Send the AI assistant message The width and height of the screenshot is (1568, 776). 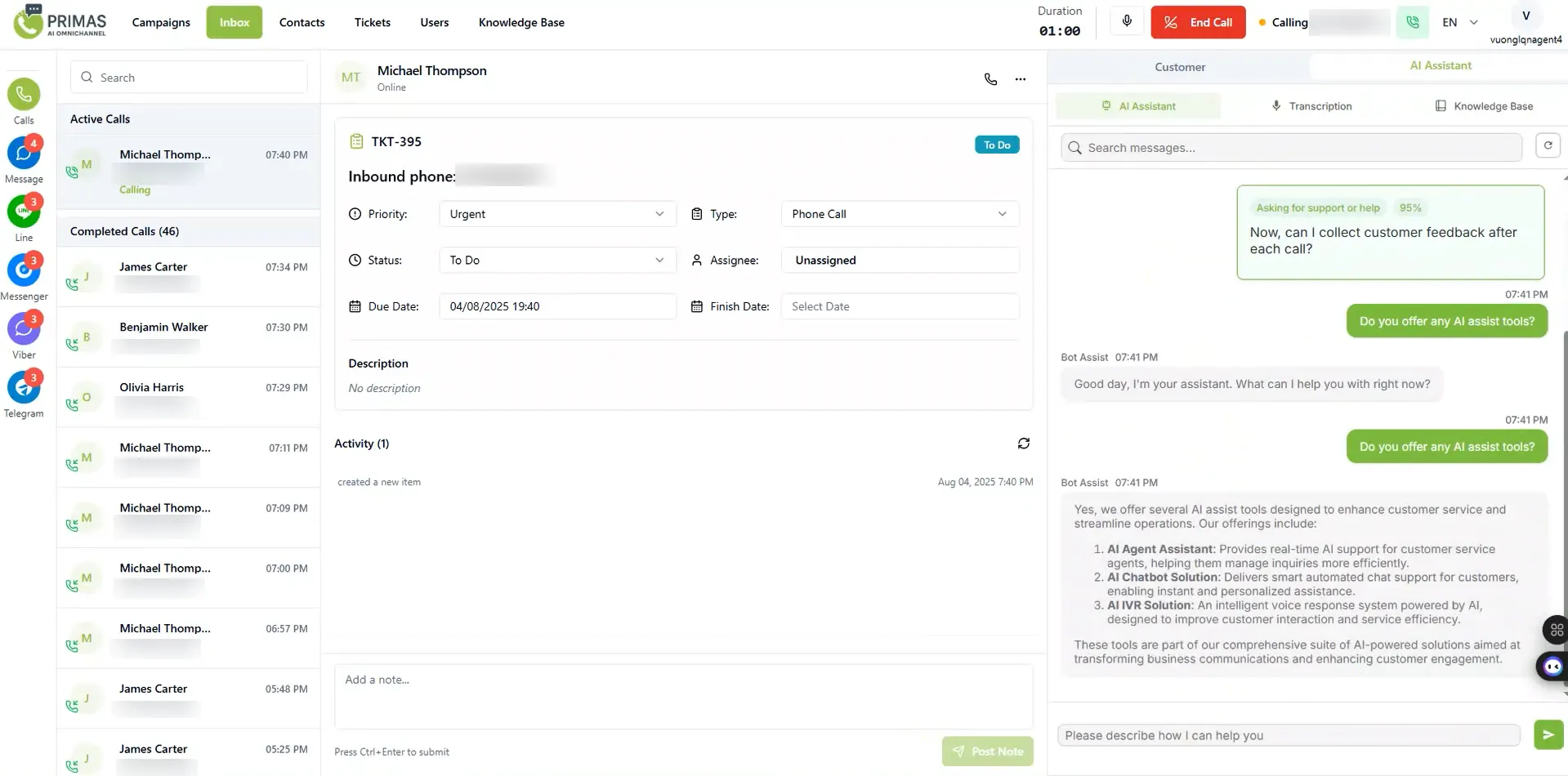(x=1548, y=735)
